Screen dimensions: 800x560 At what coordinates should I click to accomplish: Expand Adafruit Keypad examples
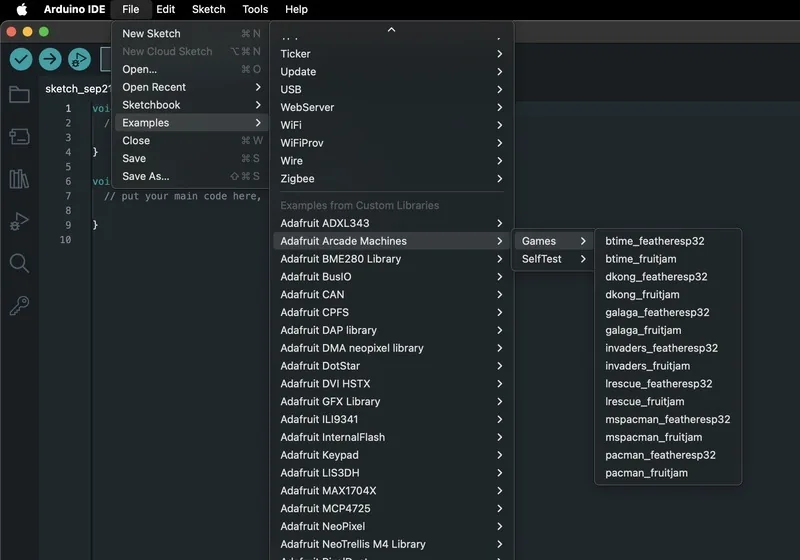point(391,455)
